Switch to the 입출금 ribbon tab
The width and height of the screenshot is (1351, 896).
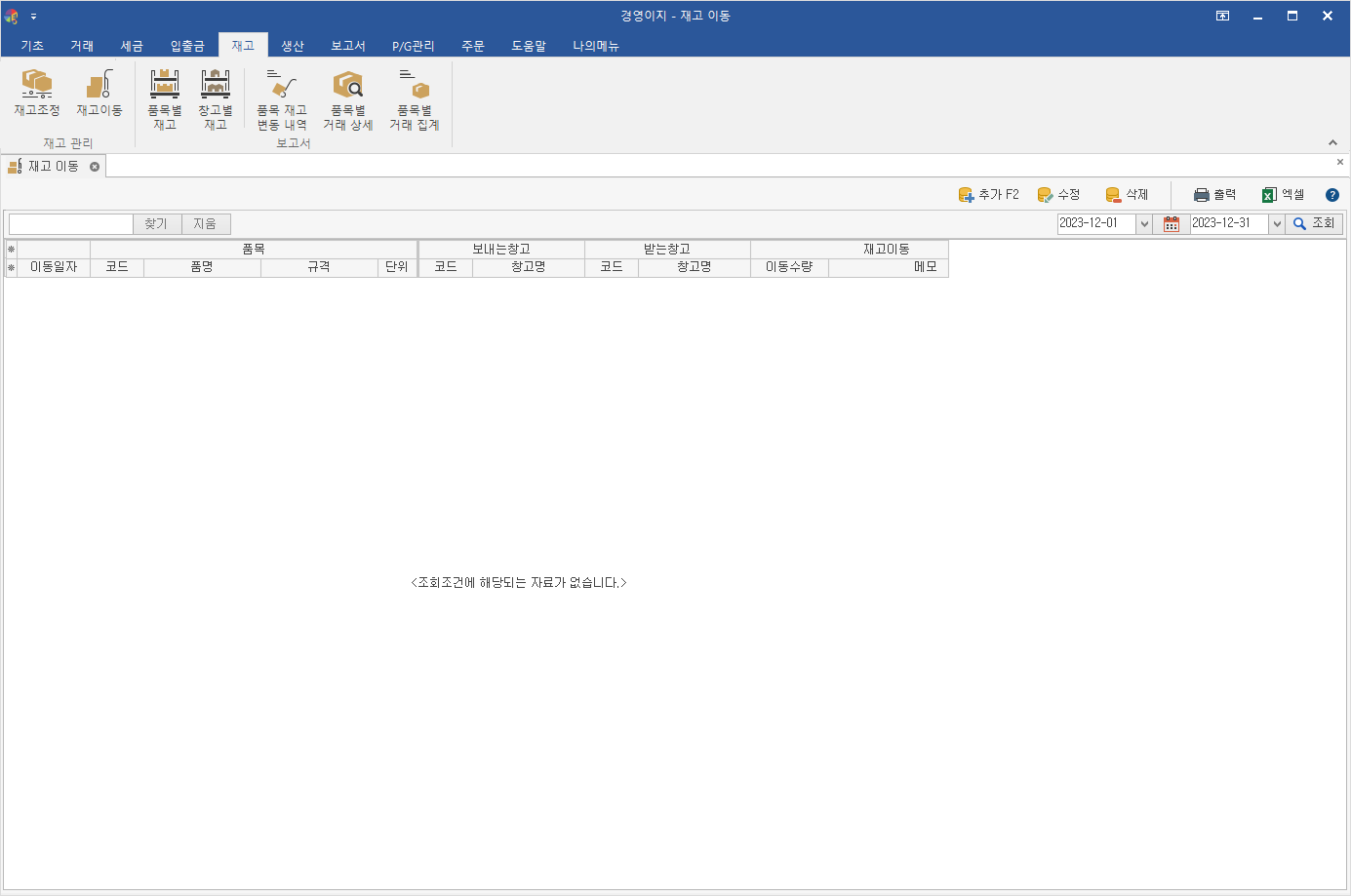187,46
